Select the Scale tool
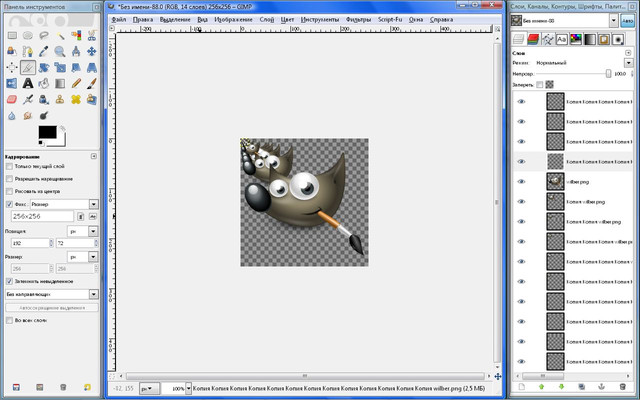 tap(60, 67)
